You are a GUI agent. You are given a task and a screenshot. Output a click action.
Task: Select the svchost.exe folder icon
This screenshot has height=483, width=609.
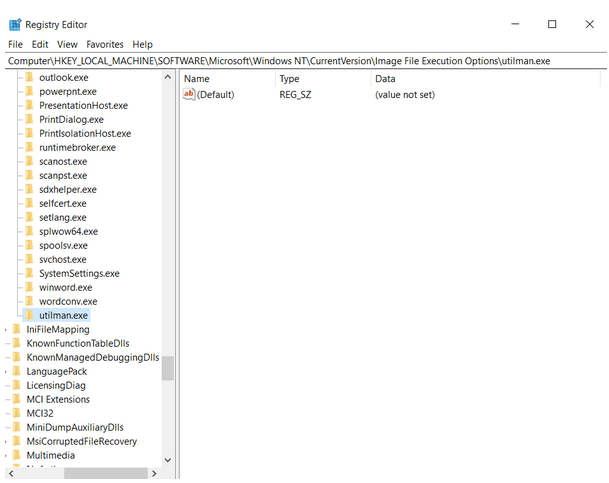click(29, 259)
